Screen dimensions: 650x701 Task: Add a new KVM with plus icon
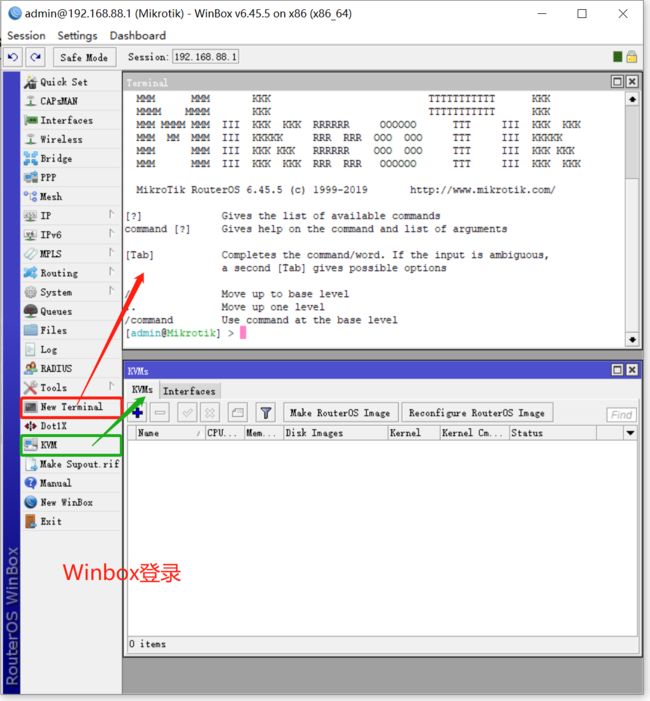(x=138, y=412)
